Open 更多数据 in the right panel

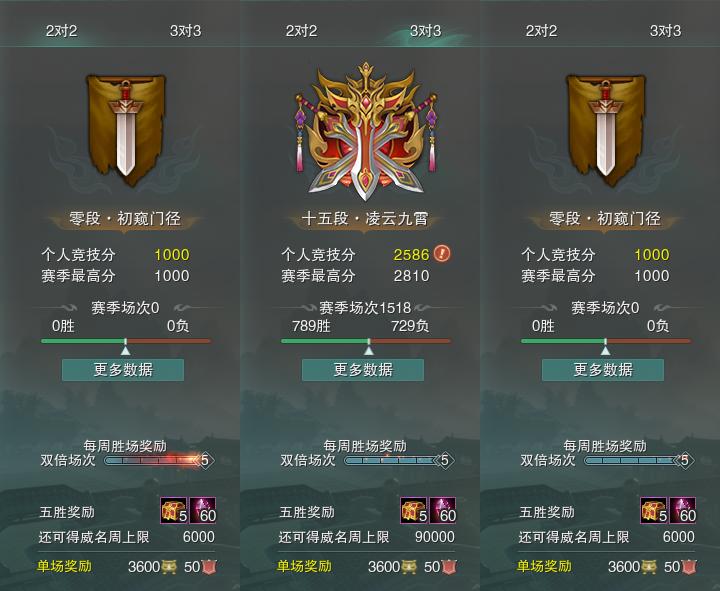[x=603, y=370]
